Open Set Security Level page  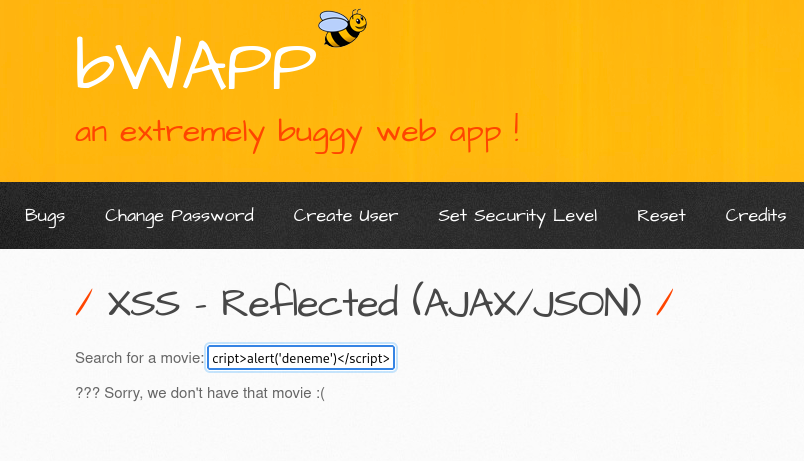pyautogui.click(x=517, y=216)
